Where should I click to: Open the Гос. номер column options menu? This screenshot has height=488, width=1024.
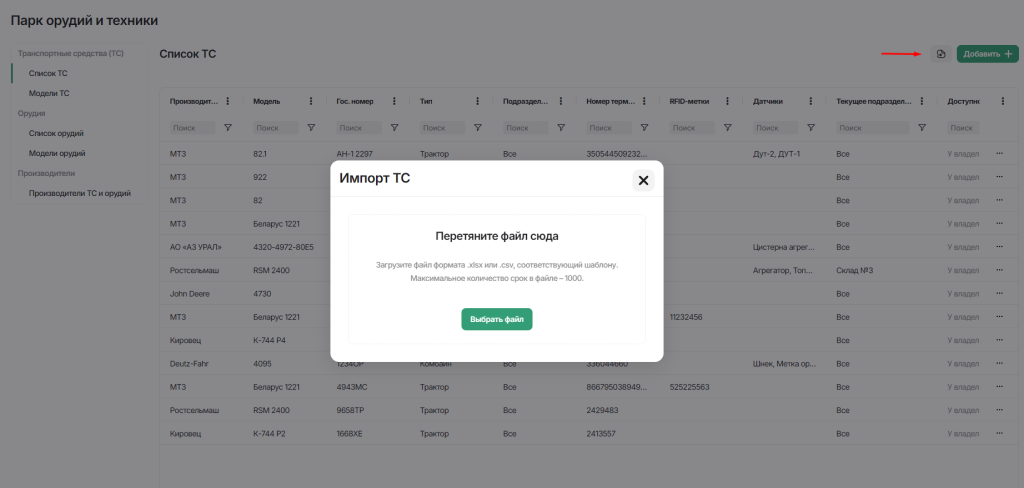pos(395,101)
